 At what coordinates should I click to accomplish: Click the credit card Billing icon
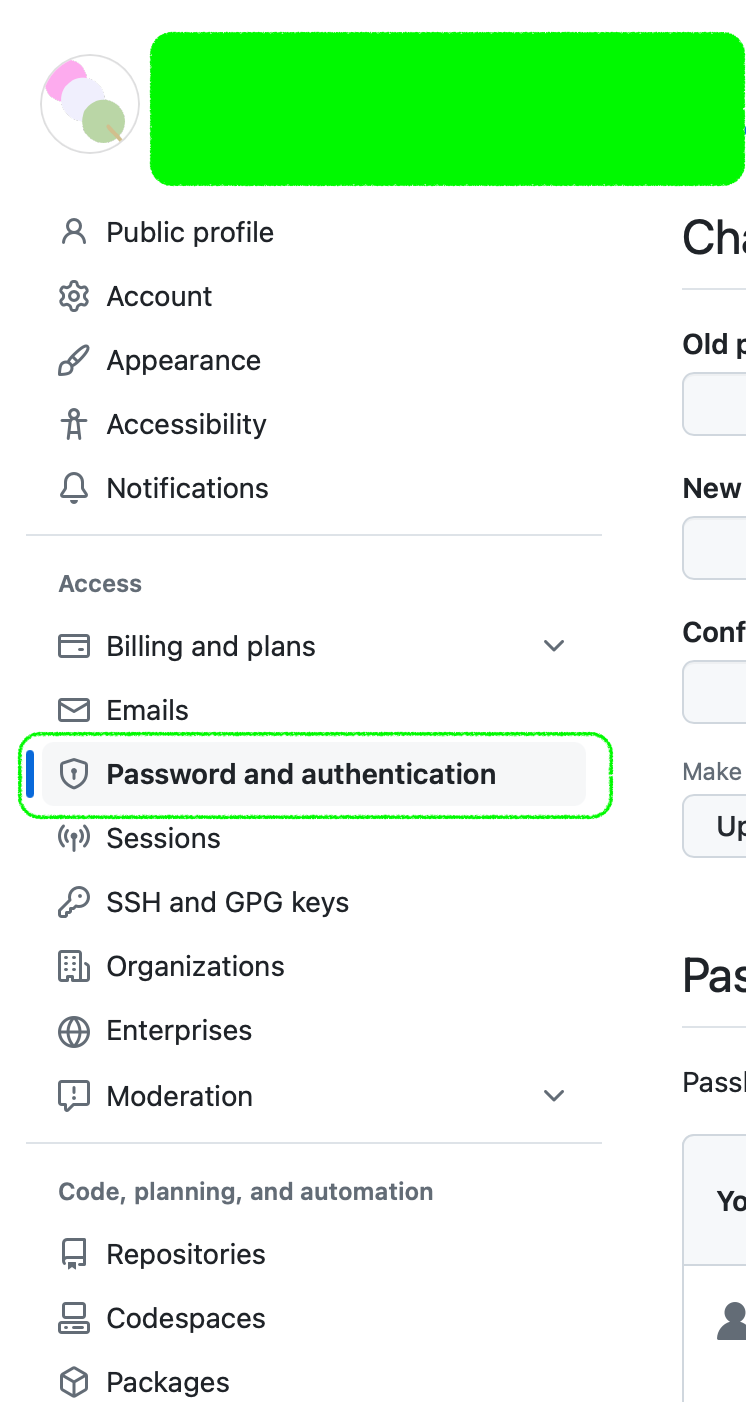[x=74, y=646]
